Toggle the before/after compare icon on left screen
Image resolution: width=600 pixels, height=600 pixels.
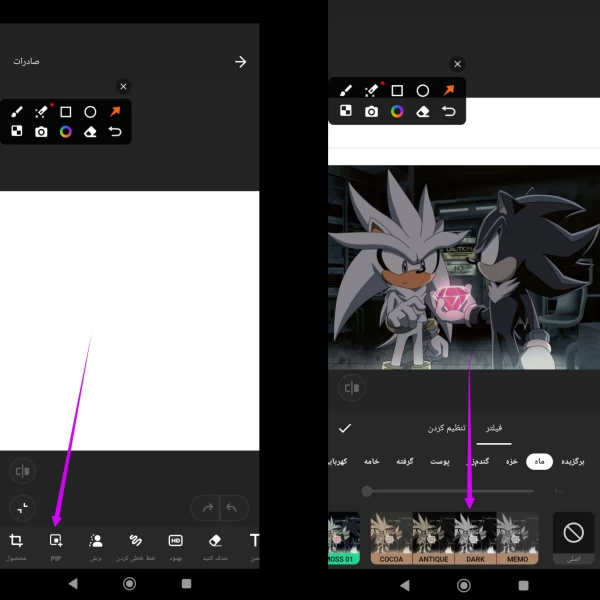(x=23, y=471)
